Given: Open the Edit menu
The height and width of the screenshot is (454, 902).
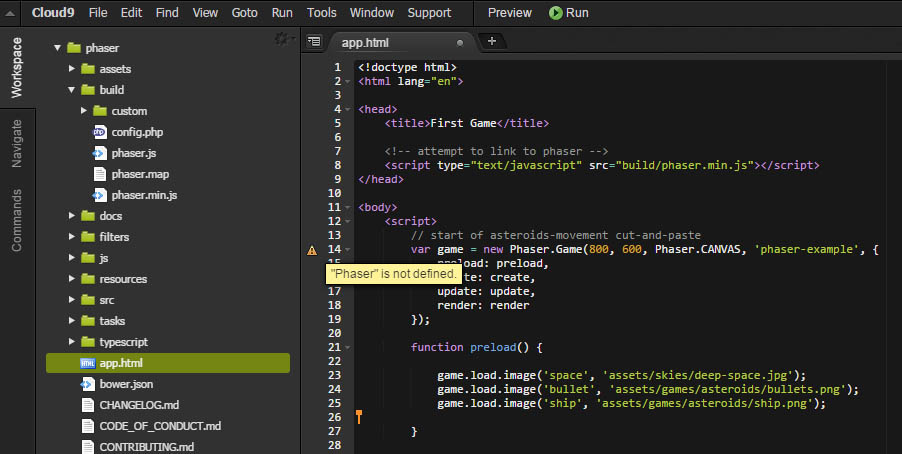Looking at the screenshot, I should [x=131, y=13].
